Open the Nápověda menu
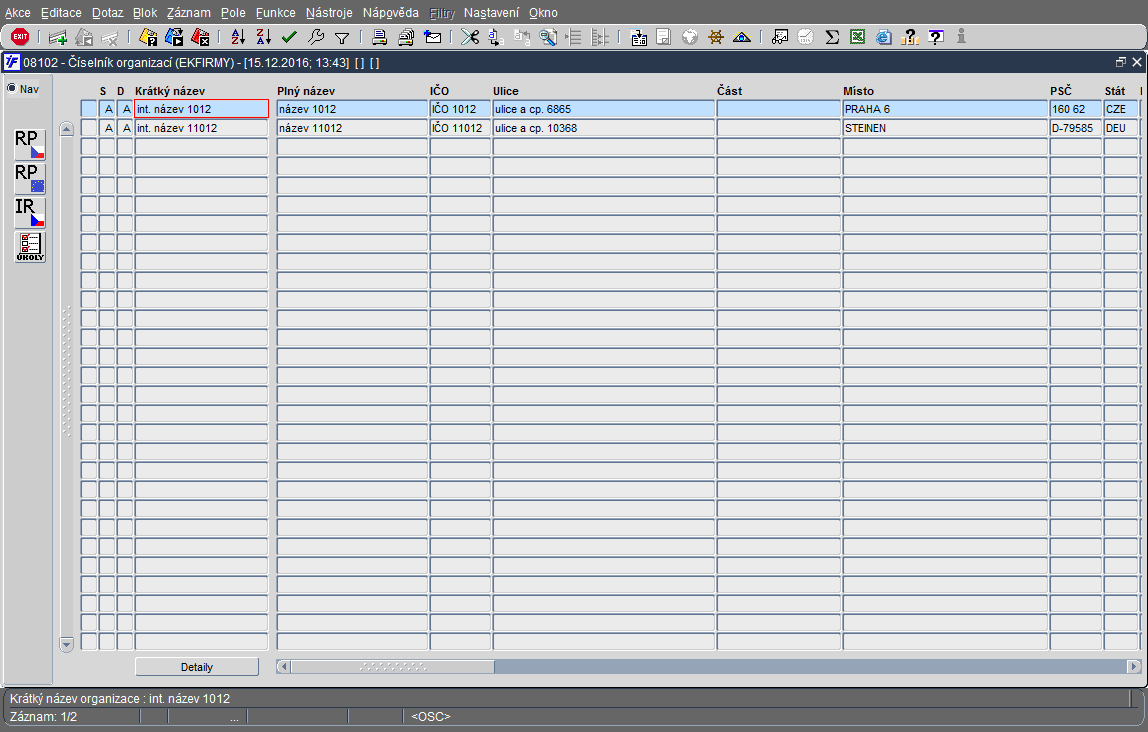1148x732 pixels. pos(390,12)
